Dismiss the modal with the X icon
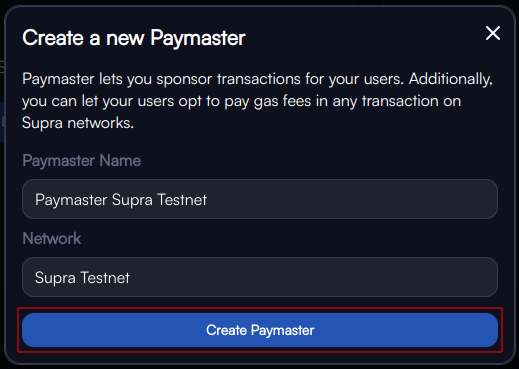 tap(493, 33)
